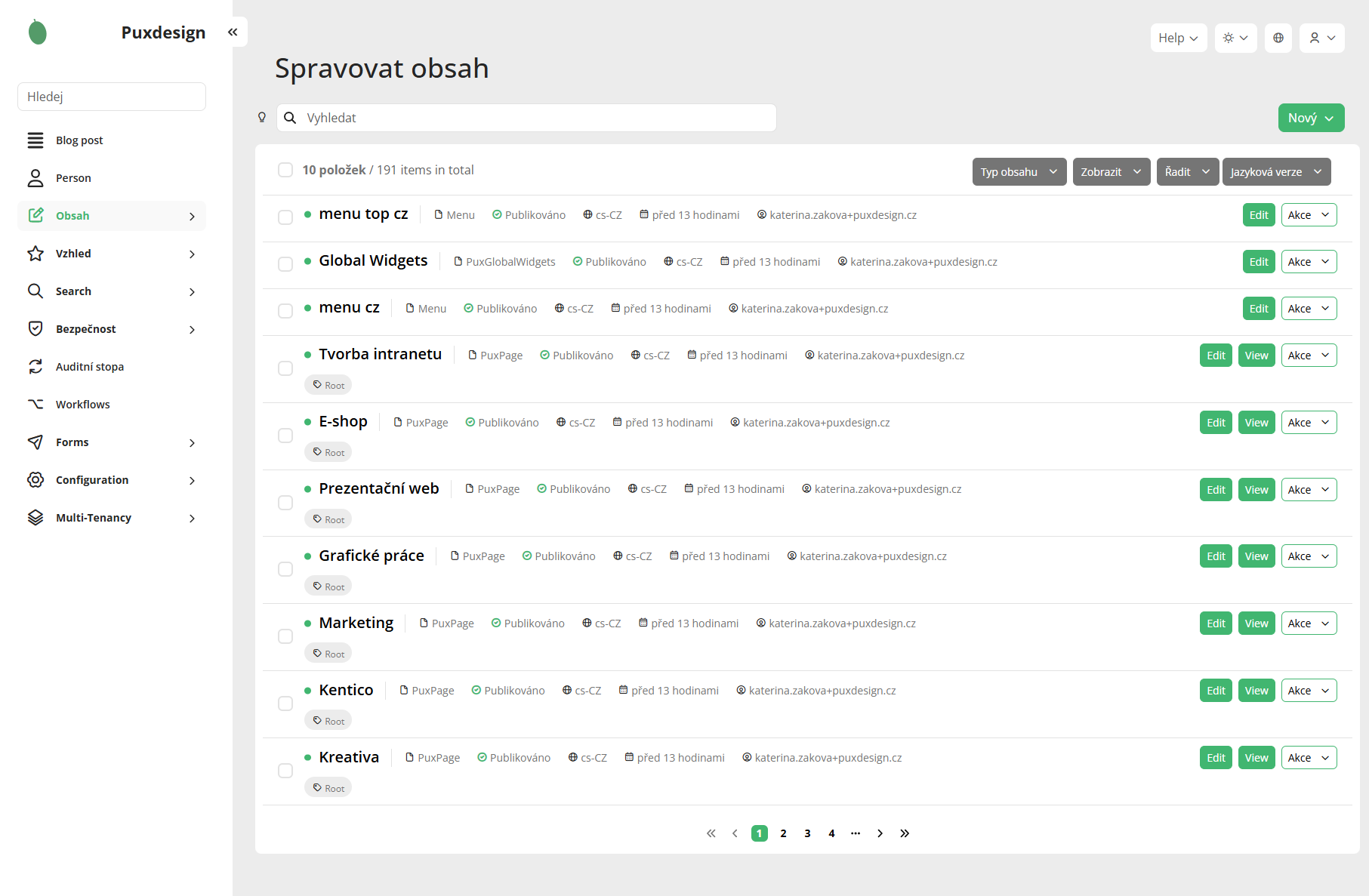This screenshot has width=1369, height=896.
Task: Expand the Jazyková verze dropdown
Action: pyautogui.click(x=1275, y=171)
